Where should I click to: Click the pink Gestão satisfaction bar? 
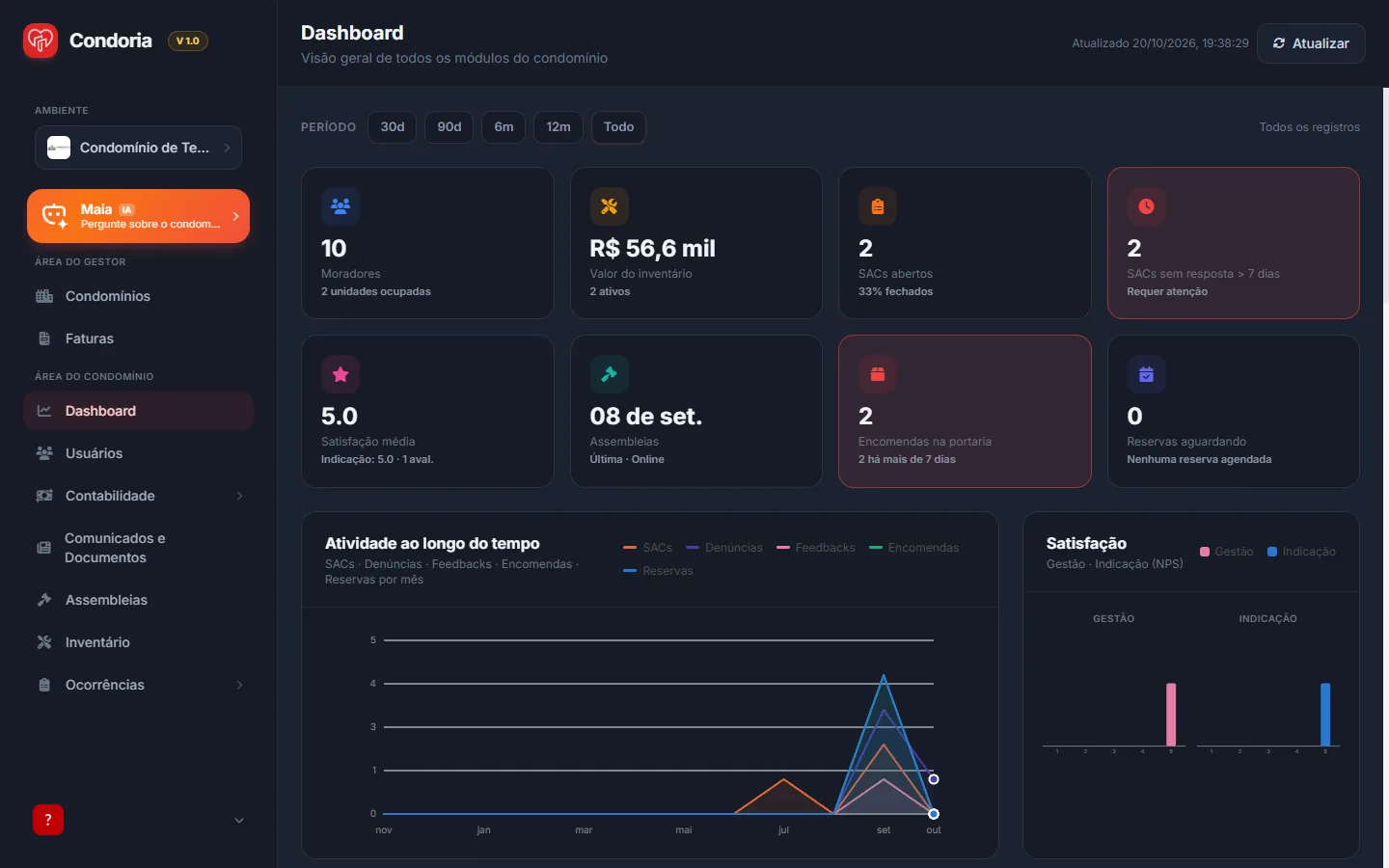[x=1171, y=715]
